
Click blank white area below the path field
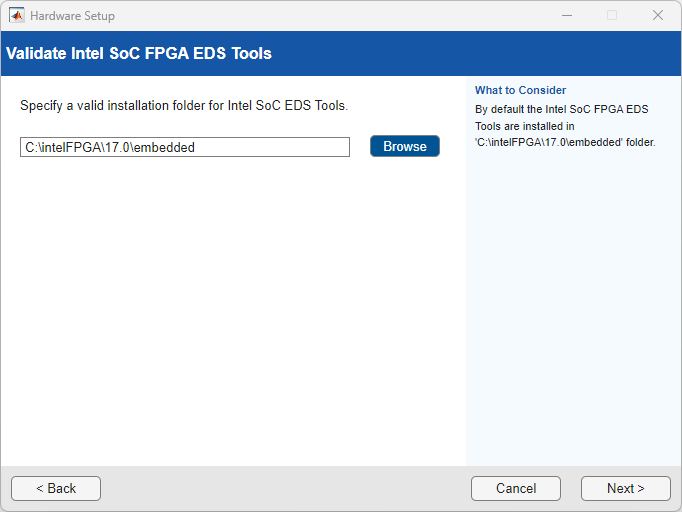(230, 300)
